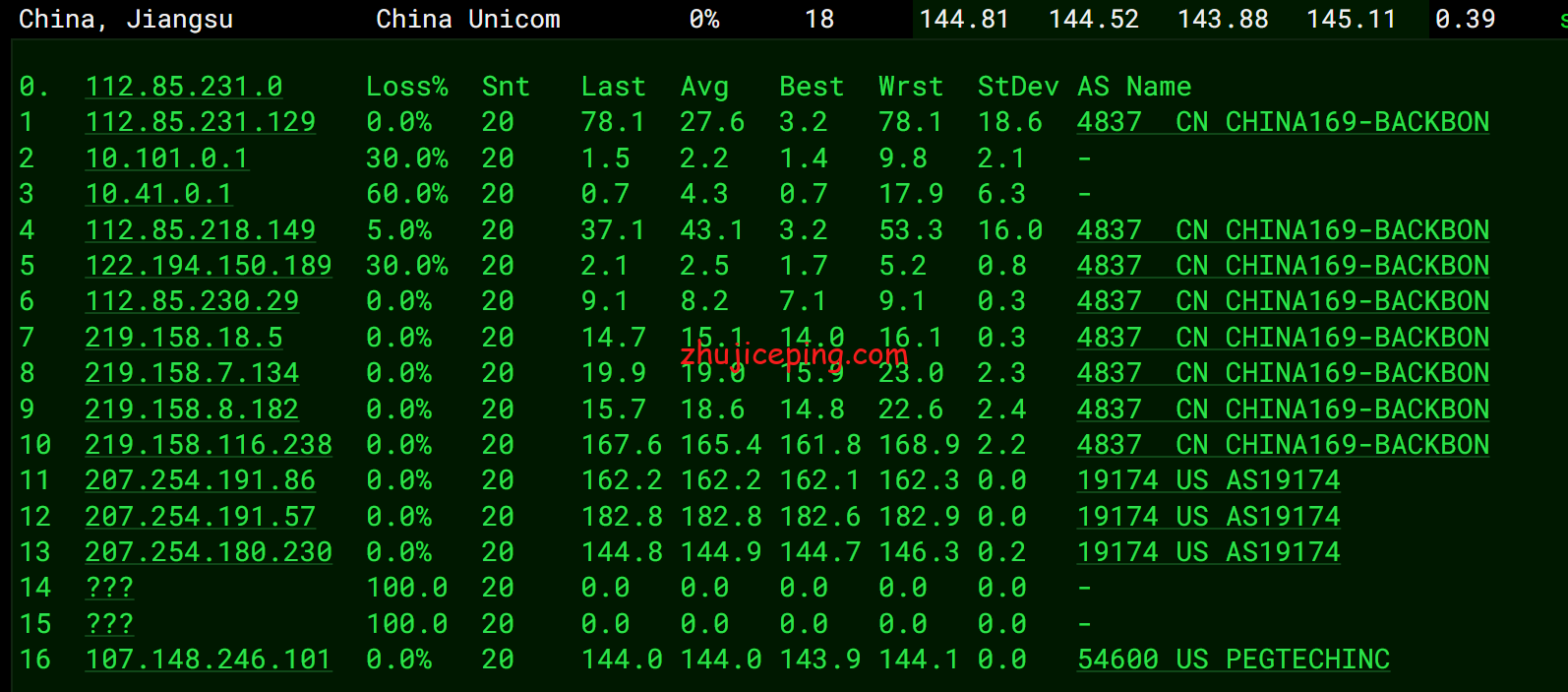Click the AS Name column header
Image resolution: width=1568 pixels, height=692 pixels.
pyautogui.click(x=1134, y=87)
